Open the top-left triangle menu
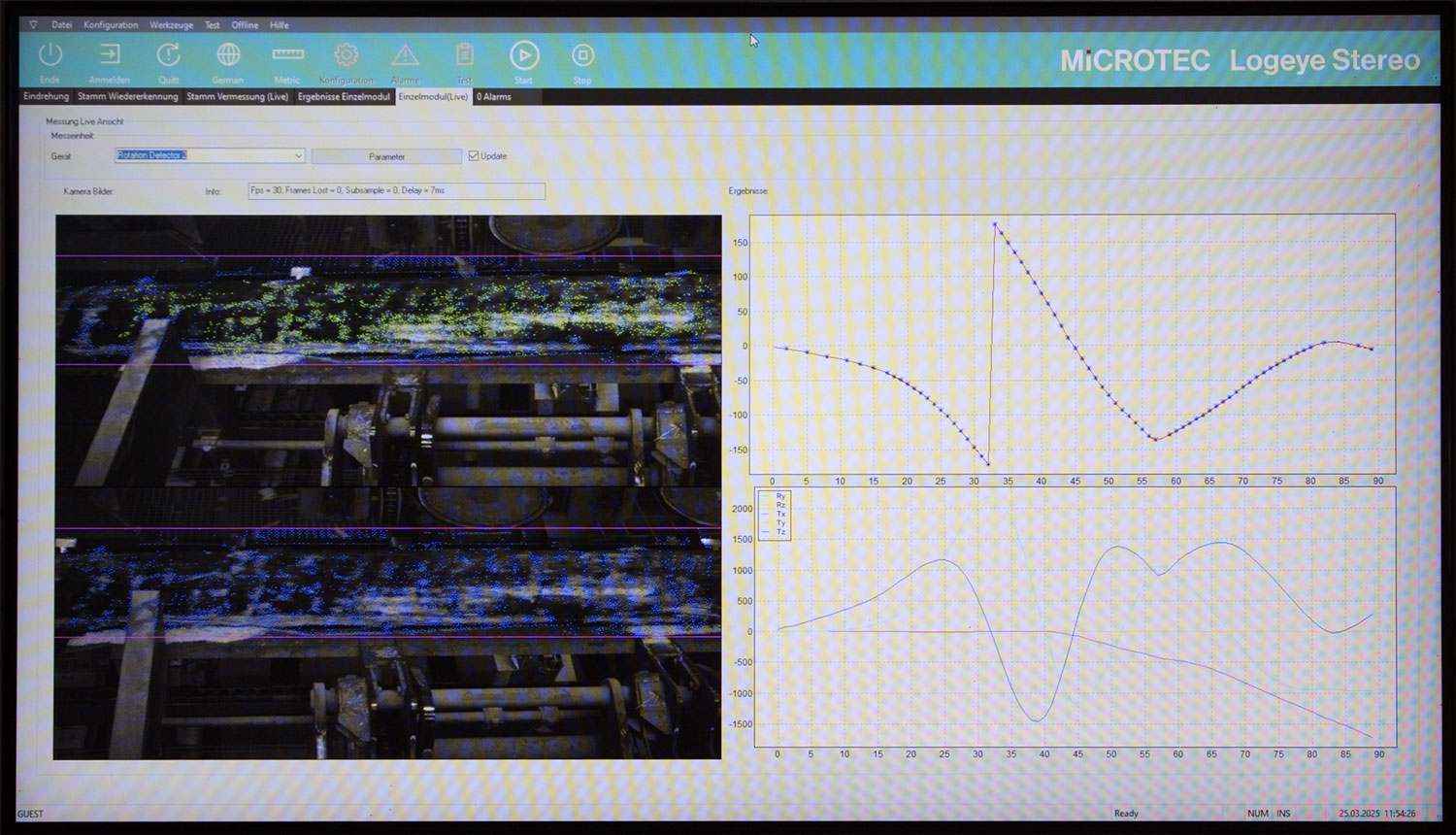 [33, 25]
